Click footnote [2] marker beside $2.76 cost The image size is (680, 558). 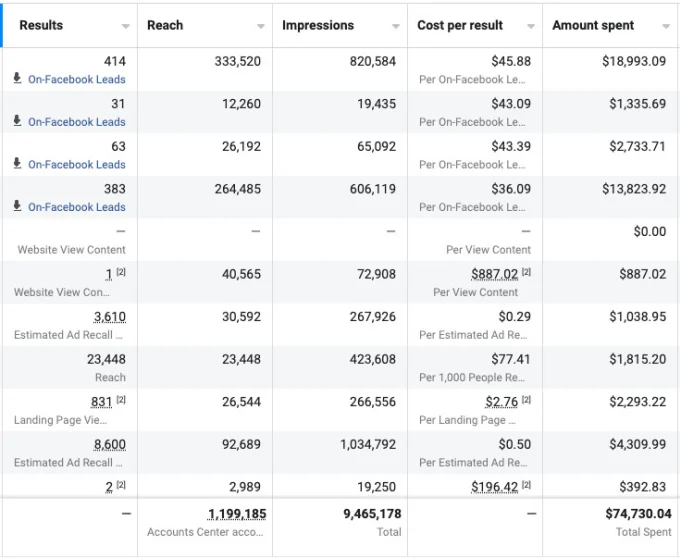[x=526, y=401]
